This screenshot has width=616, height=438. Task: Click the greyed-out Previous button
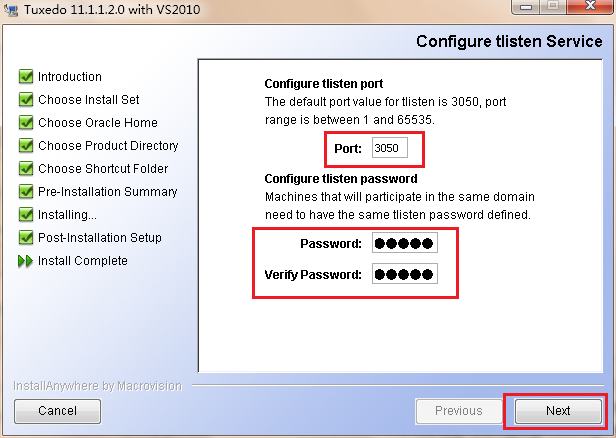tap(458, 411)
